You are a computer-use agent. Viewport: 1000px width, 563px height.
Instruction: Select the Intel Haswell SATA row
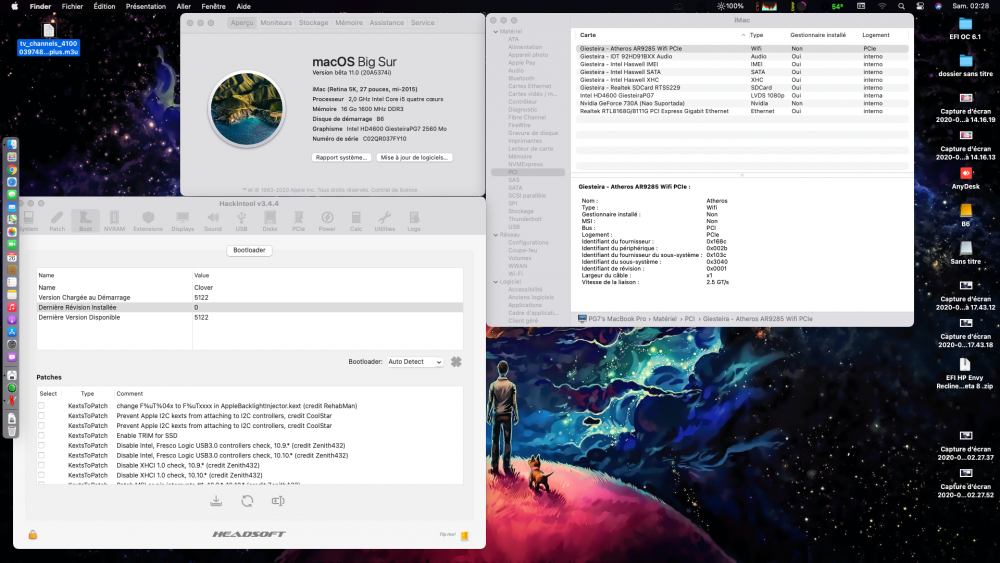742,72
